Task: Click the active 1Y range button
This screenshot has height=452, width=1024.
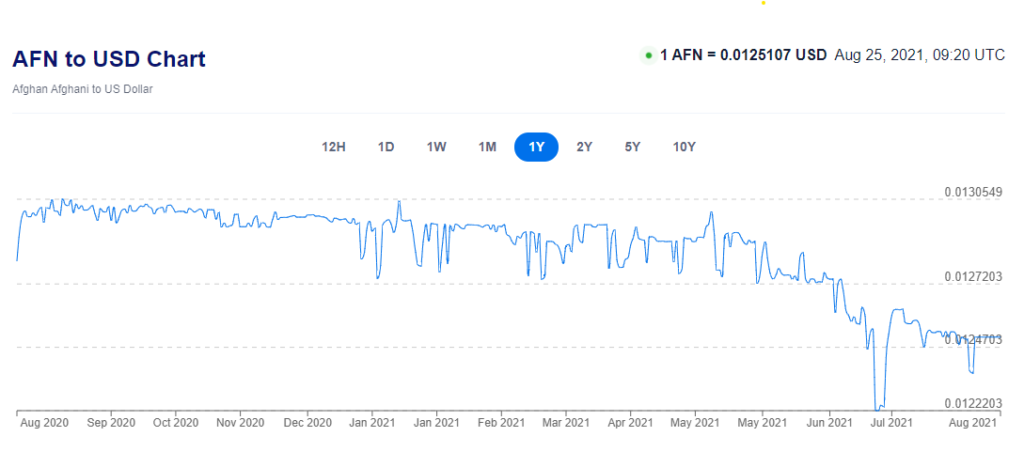Action: tap(536, 147)
